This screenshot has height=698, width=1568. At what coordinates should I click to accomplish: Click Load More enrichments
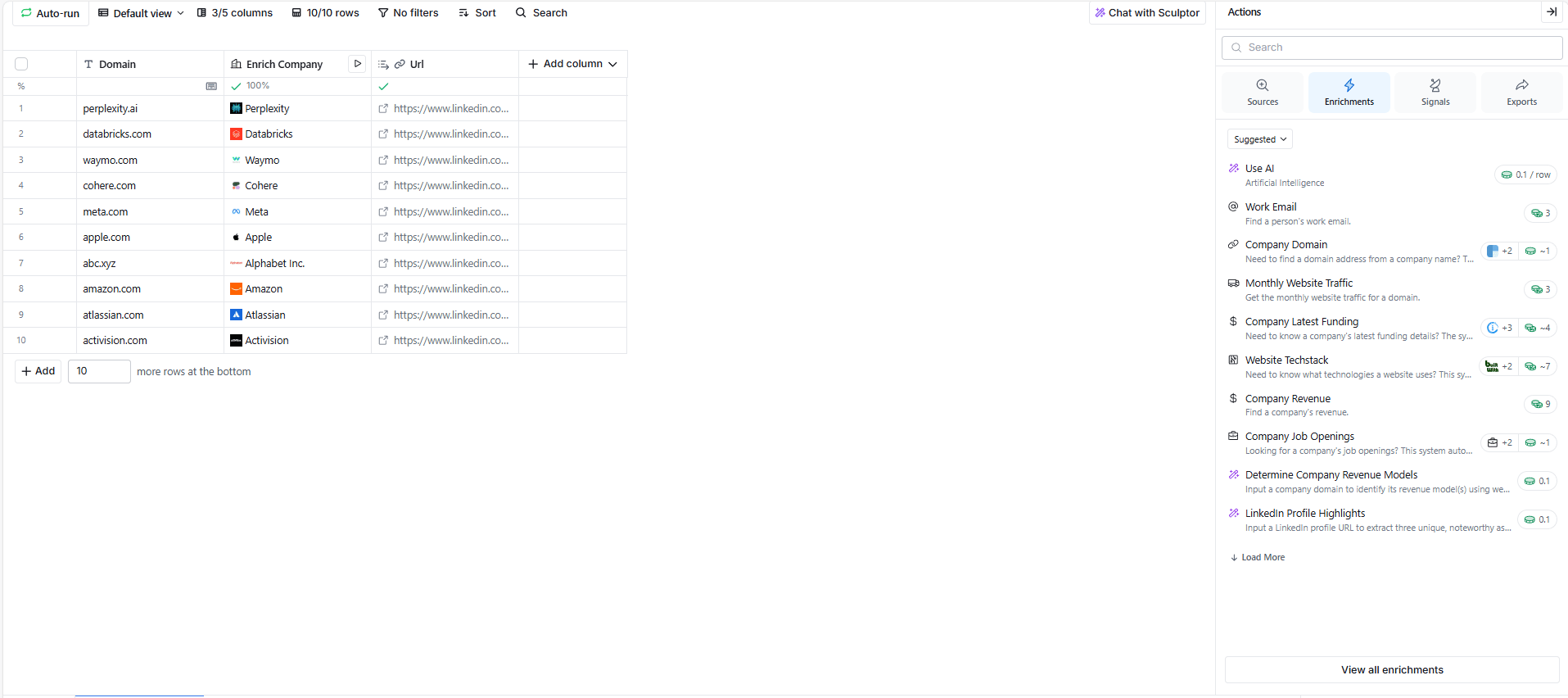click(1258, 557)
